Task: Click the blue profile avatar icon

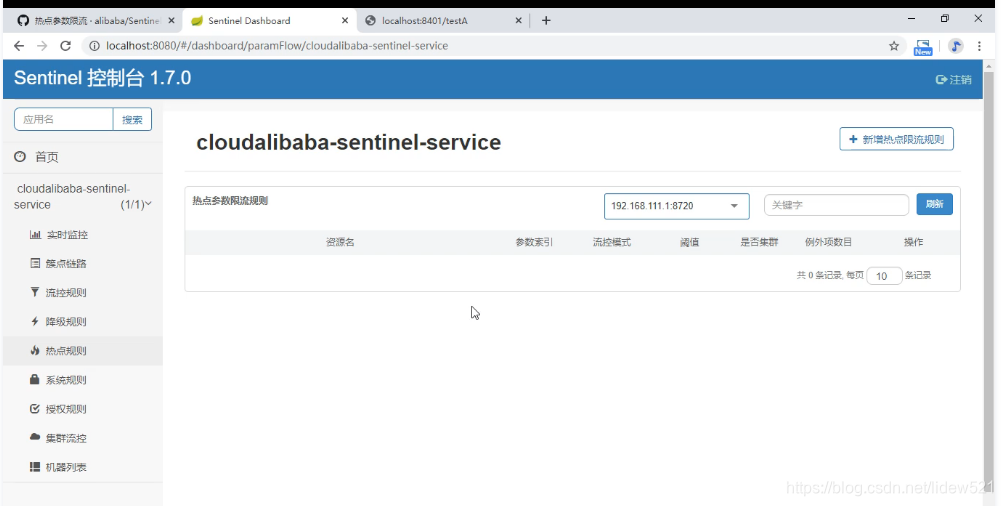Action: (x=956, y=46)
